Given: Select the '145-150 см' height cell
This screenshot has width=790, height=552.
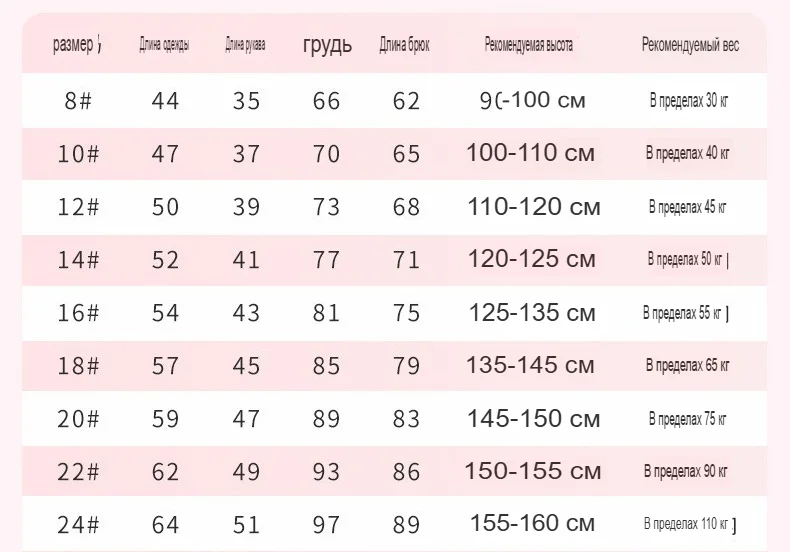Looking at the screenshot, I should (534, 419).
